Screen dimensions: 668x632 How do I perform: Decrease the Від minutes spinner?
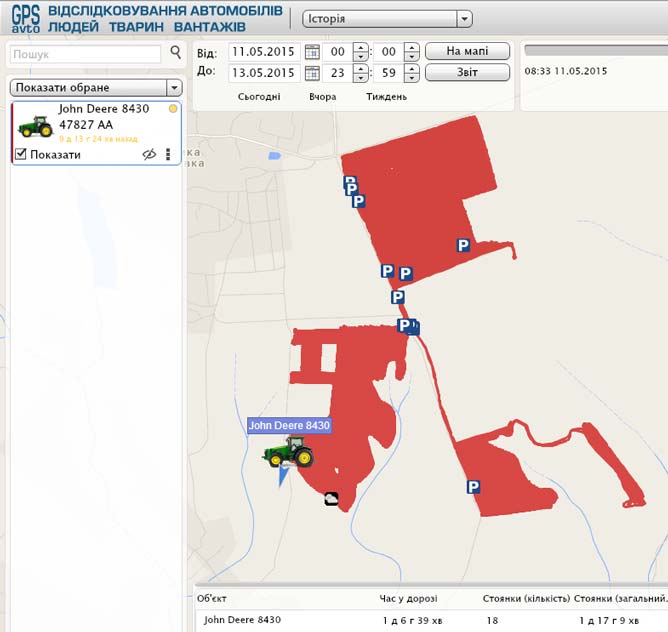pyautogui.click(x=412, y=57)
